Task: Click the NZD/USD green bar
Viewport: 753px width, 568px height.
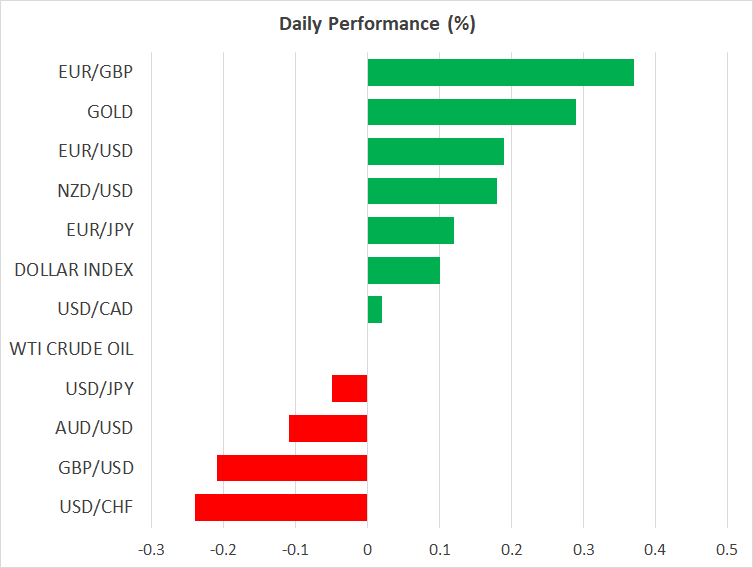Action: pos(432,191)
